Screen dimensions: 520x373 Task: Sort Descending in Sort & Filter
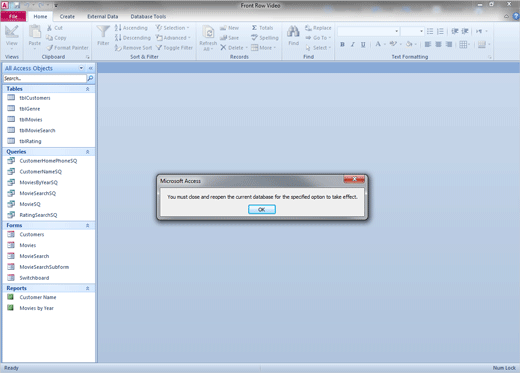(x=133, y=38)
